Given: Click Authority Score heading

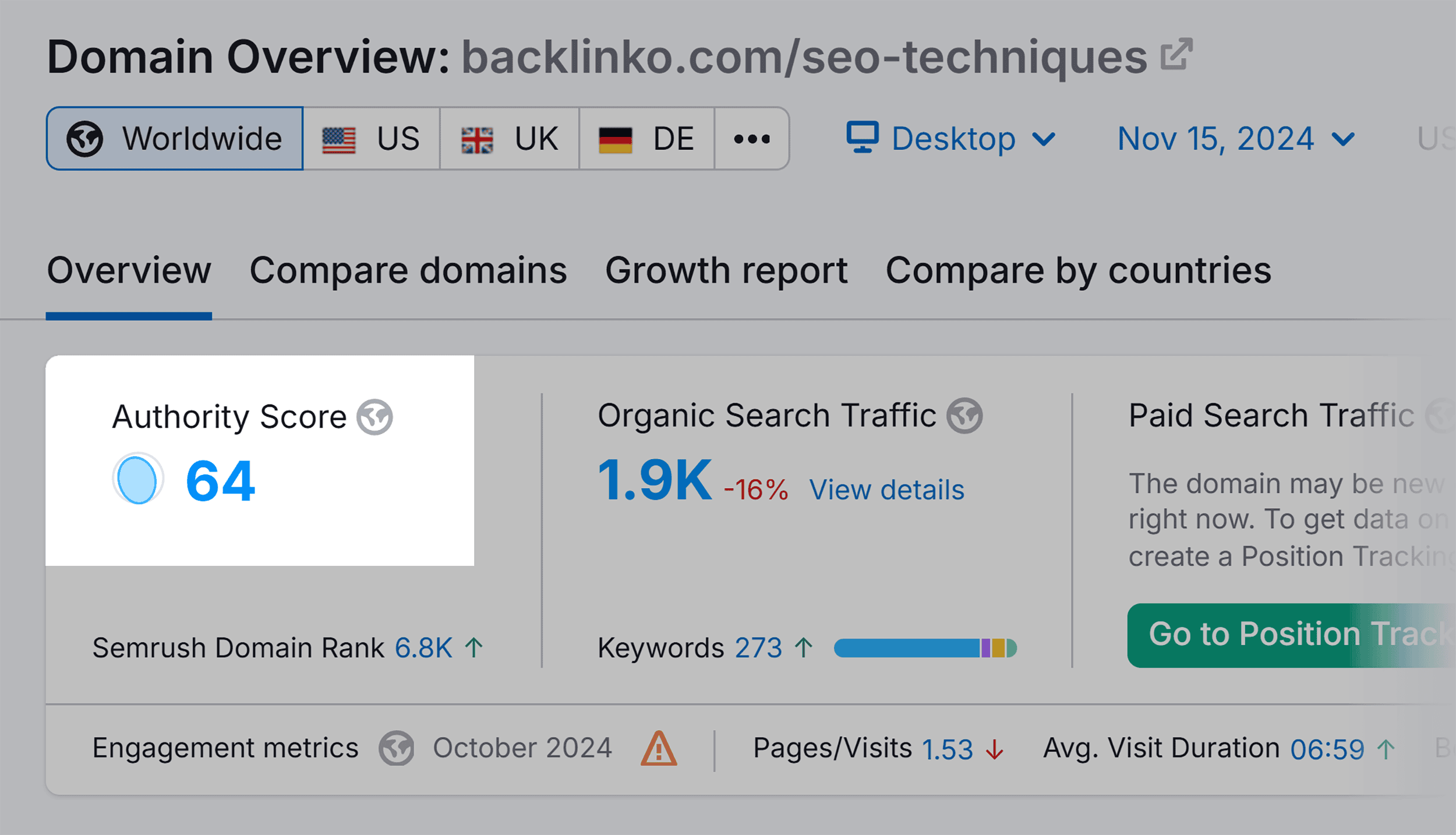Looking at the screenshot, I should coord(229,417).
